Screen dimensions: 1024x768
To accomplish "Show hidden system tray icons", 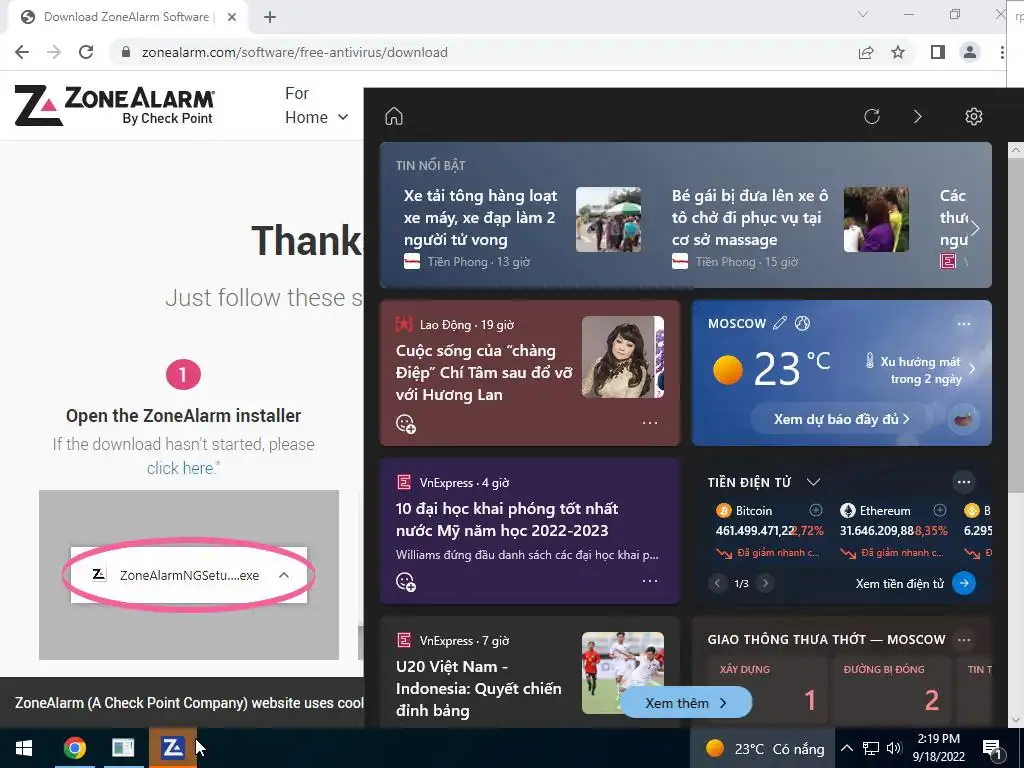I will 846,748.
